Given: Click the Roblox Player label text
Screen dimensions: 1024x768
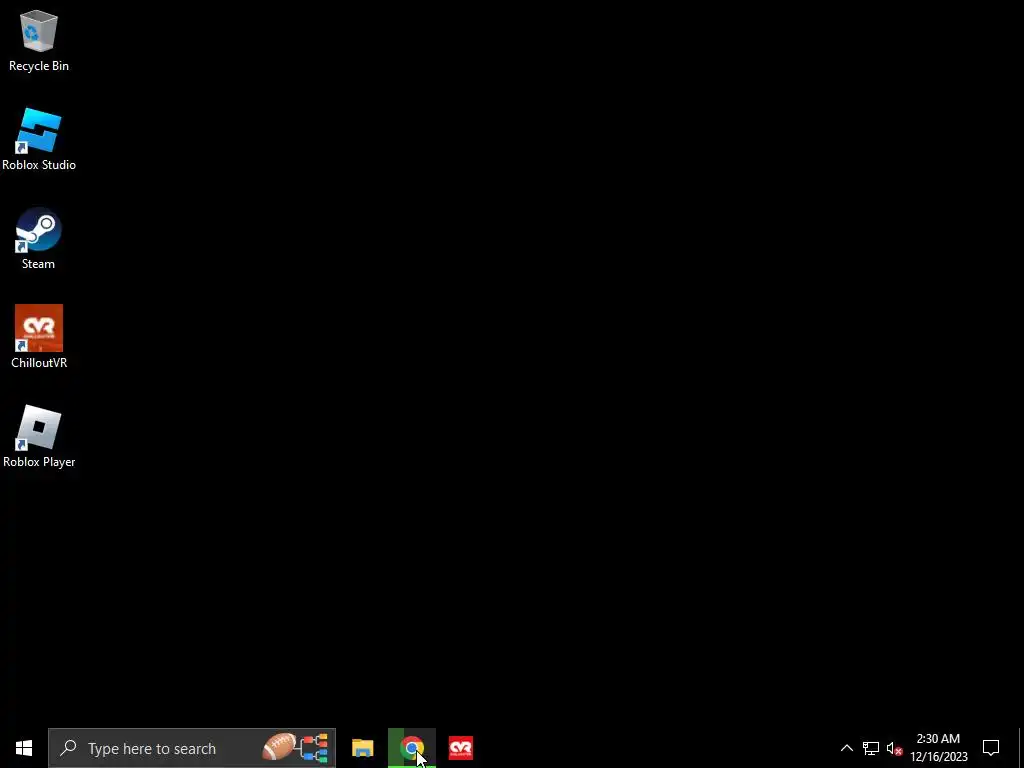Looking at the screenshot, I should (39, 462).
